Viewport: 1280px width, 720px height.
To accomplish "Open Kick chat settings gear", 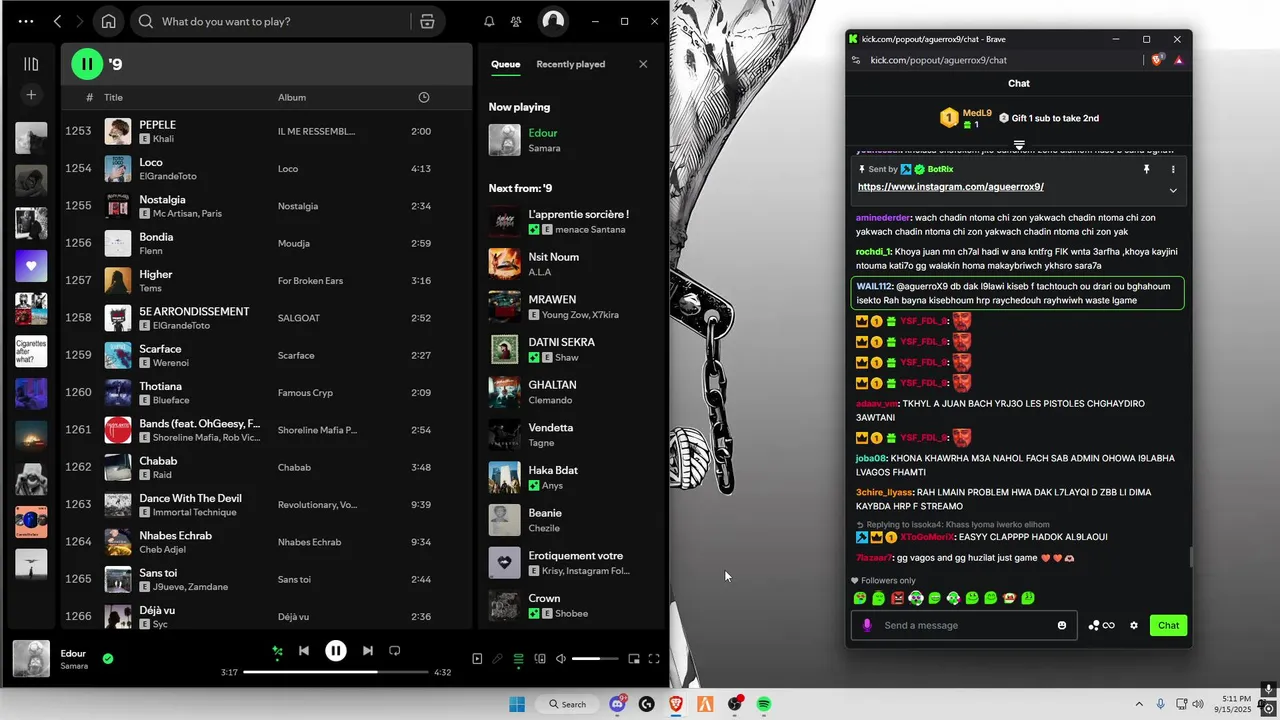I will pos(1134,625).
